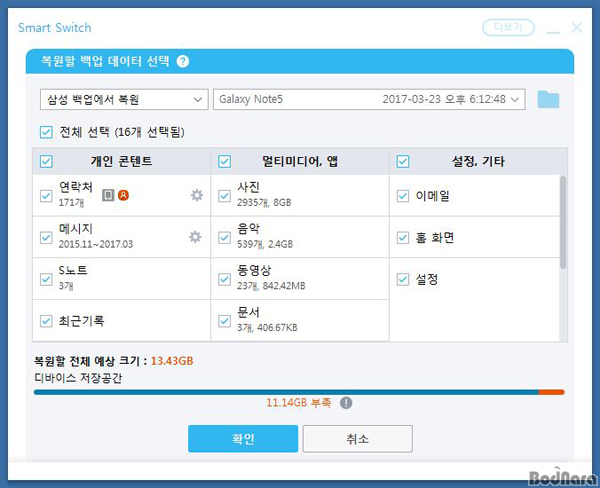600x488 pixels.
Task: Click the 11.14GB 부족 warning text
Action: 298,403
